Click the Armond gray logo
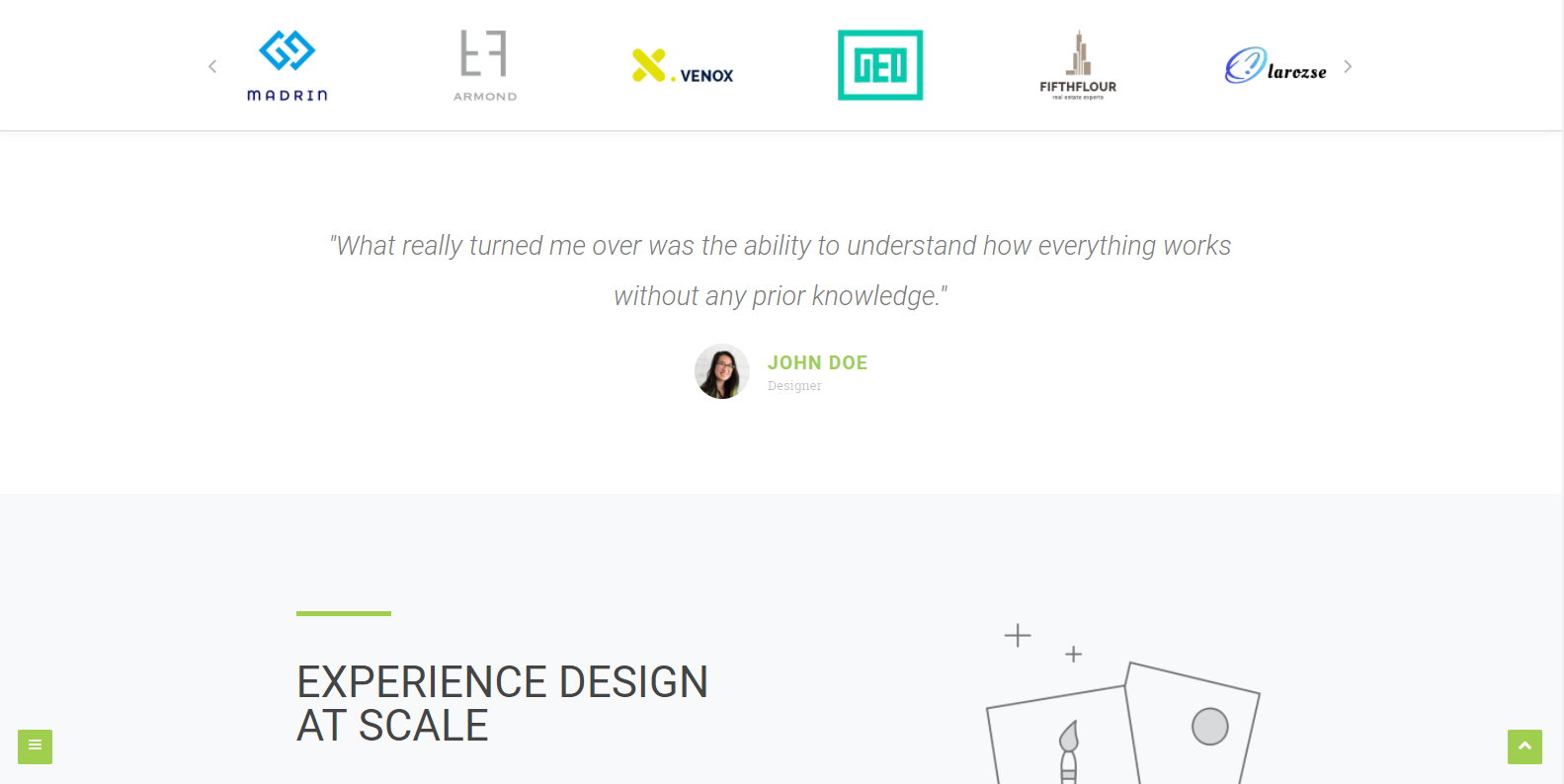Viewport: 1564px width, 784px height. [x=484, y=65]
